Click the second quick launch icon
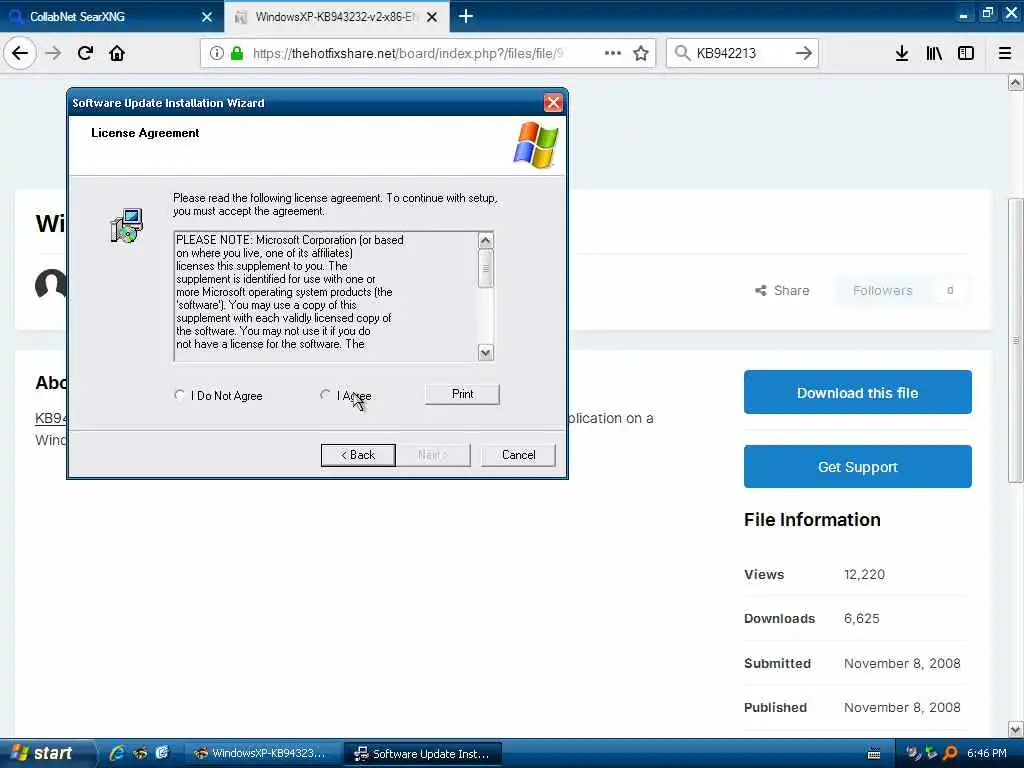 click(x=140, y=753)
